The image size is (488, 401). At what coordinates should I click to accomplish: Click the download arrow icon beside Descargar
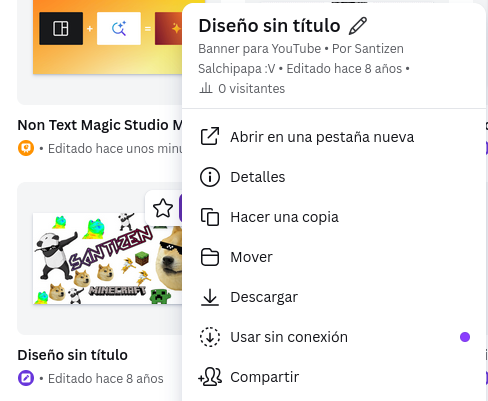point(210,297)
